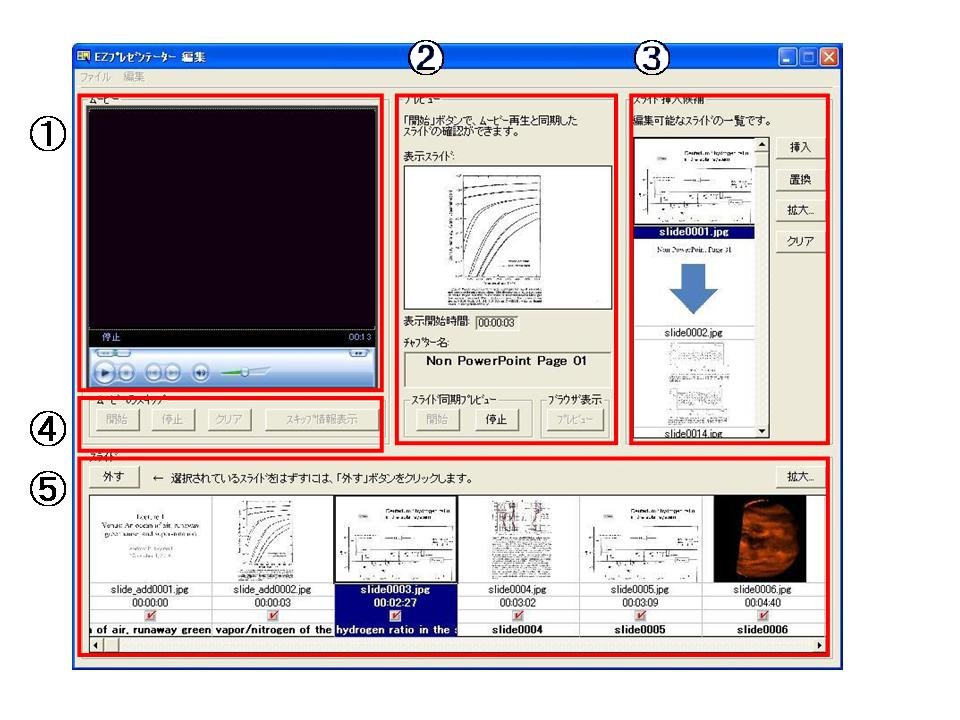The height and width of the screenshot is (720, 960).
Task: Click the クリア button in the slide insert panel
Action: pyautogui.click(x=800, y=242)
